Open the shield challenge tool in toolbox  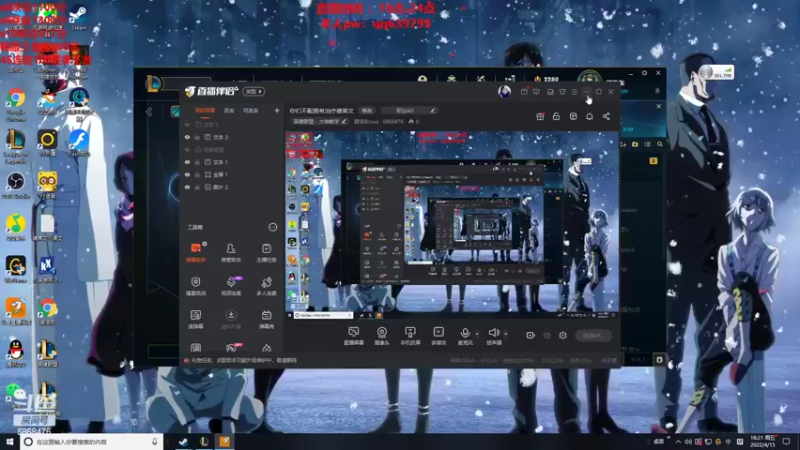coord(195,286)
